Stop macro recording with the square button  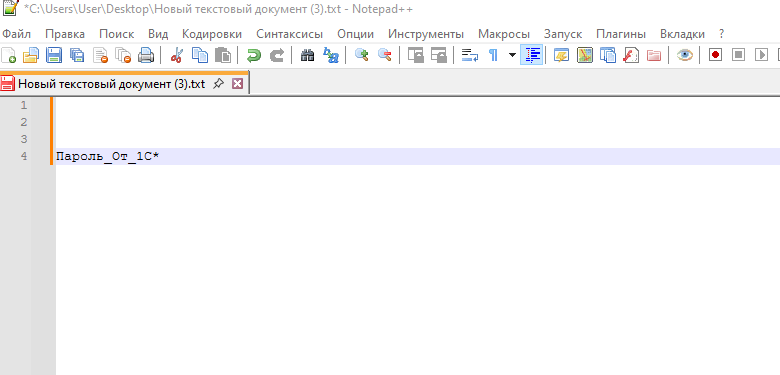739,55
